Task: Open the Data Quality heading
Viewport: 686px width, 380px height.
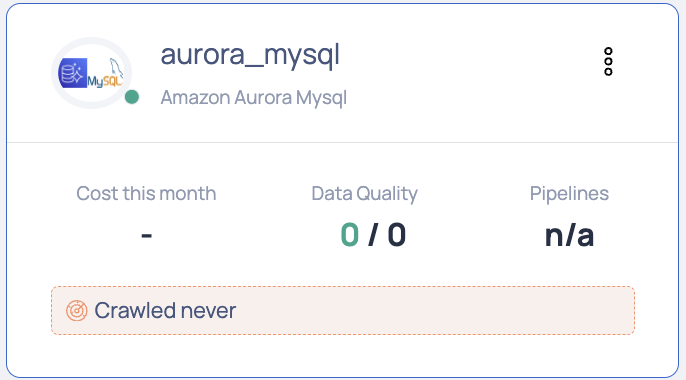Action: (364, 194)
